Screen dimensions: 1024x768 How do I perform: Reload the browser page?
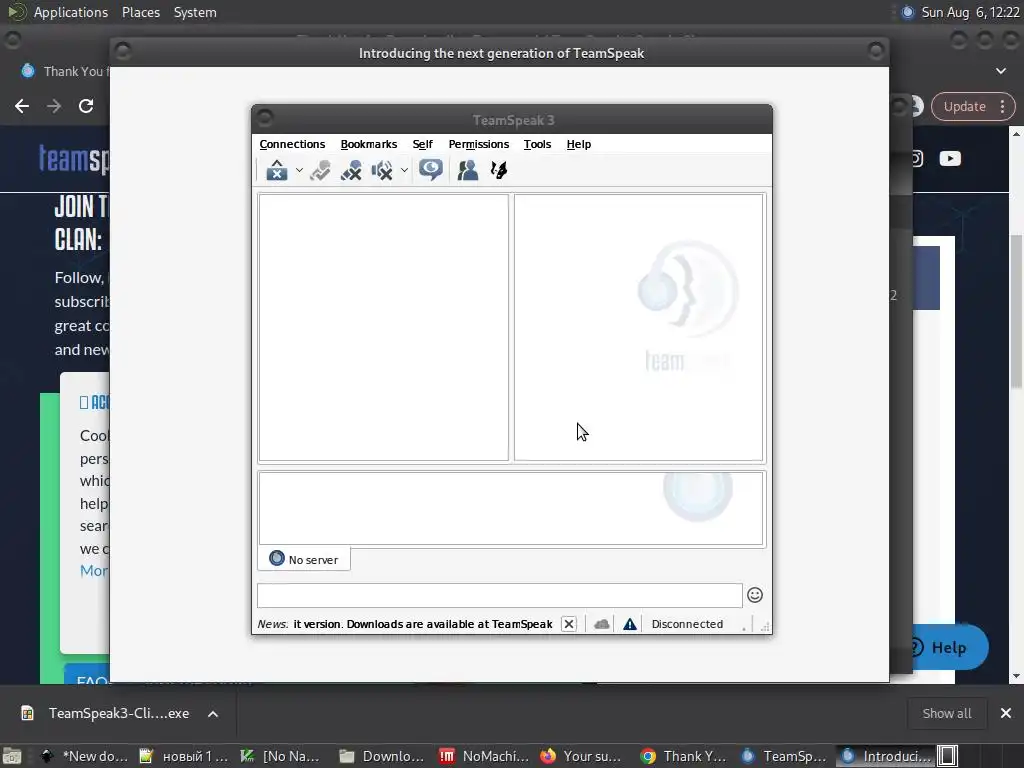tap(86, 106)
